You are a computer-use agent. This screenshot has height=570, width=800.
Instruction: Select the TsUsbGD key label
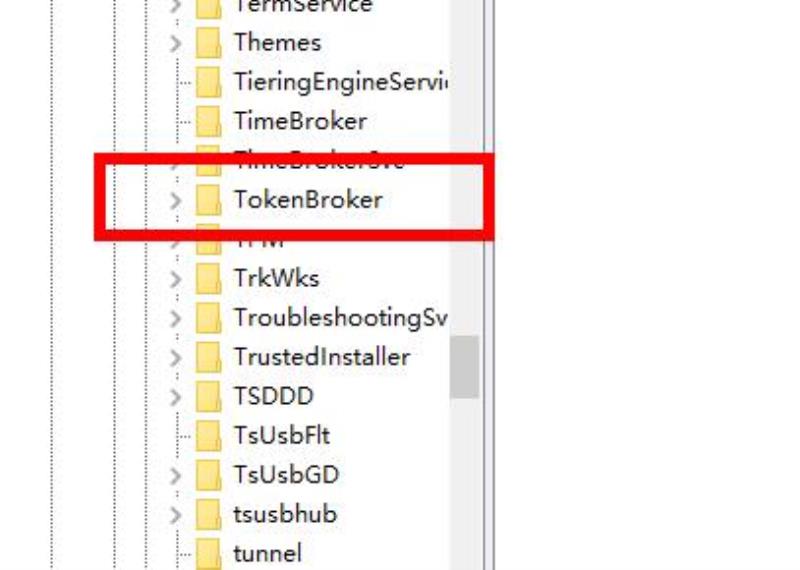coord(286,475)
